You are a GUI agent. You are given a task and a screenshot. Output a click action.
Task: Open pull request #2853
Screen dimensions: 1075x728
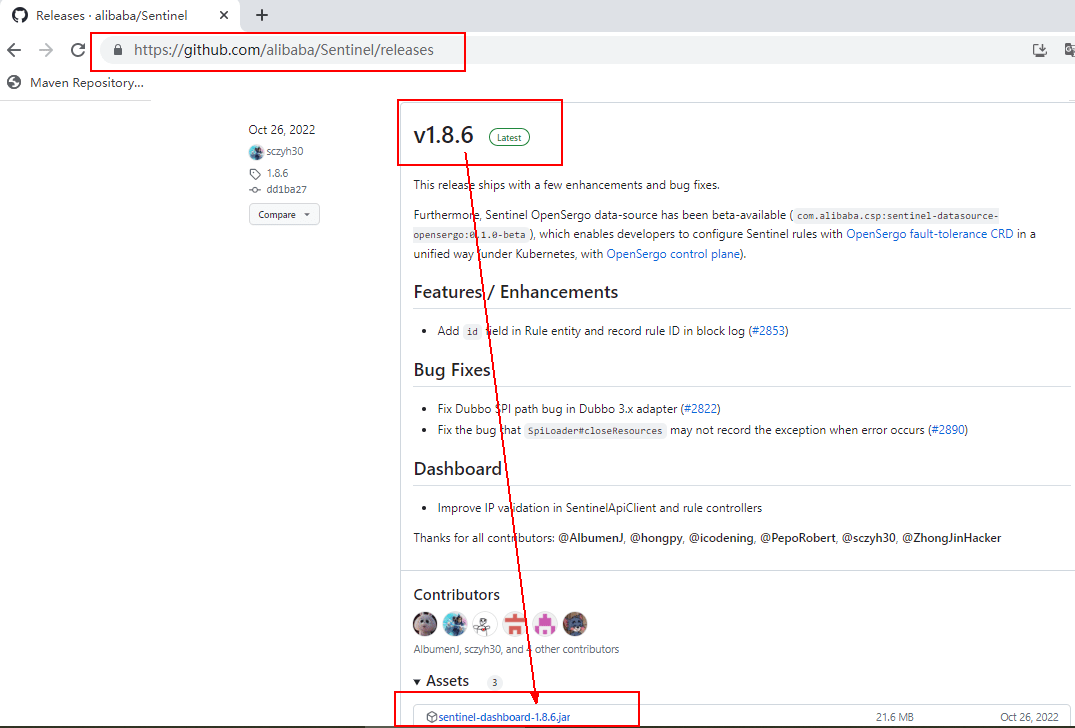pyautogui.click(x=768, y=331)
